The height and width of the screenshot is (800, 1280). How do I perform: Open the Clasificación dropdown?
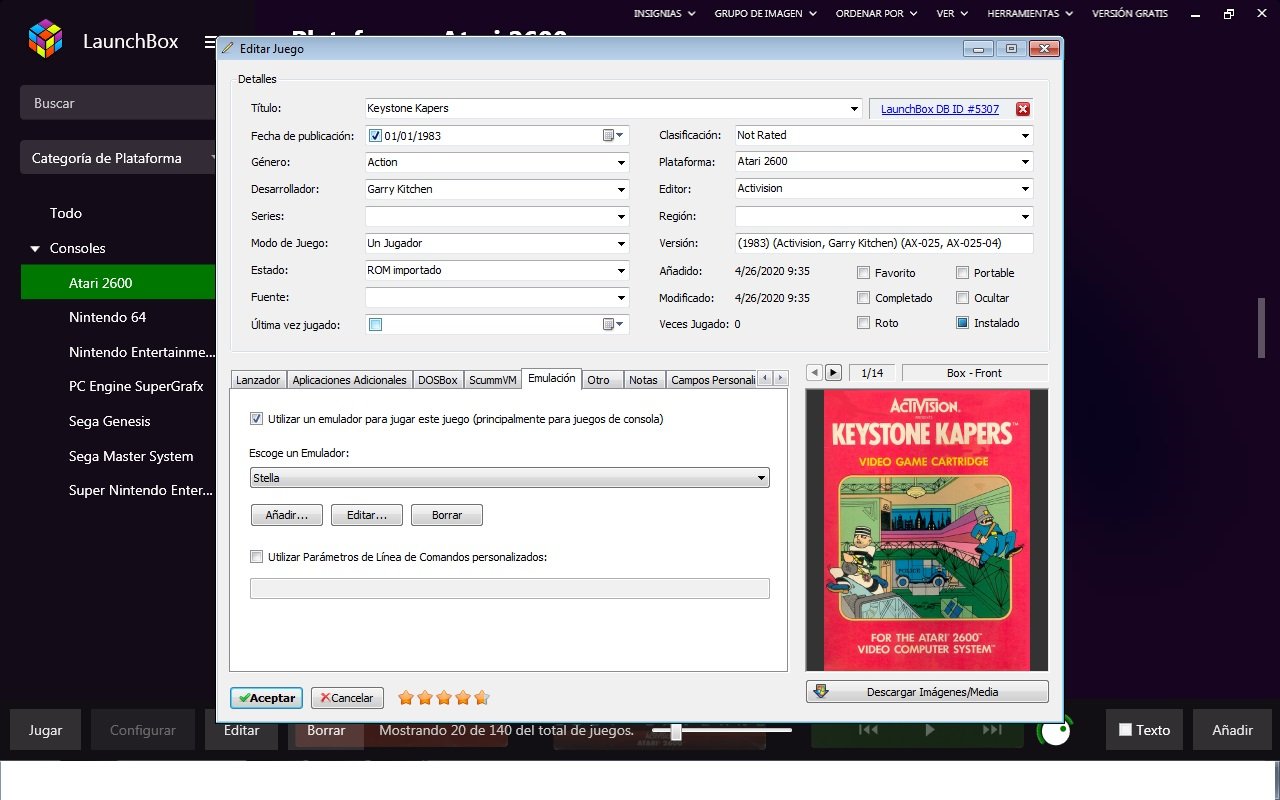point(1025,136)
